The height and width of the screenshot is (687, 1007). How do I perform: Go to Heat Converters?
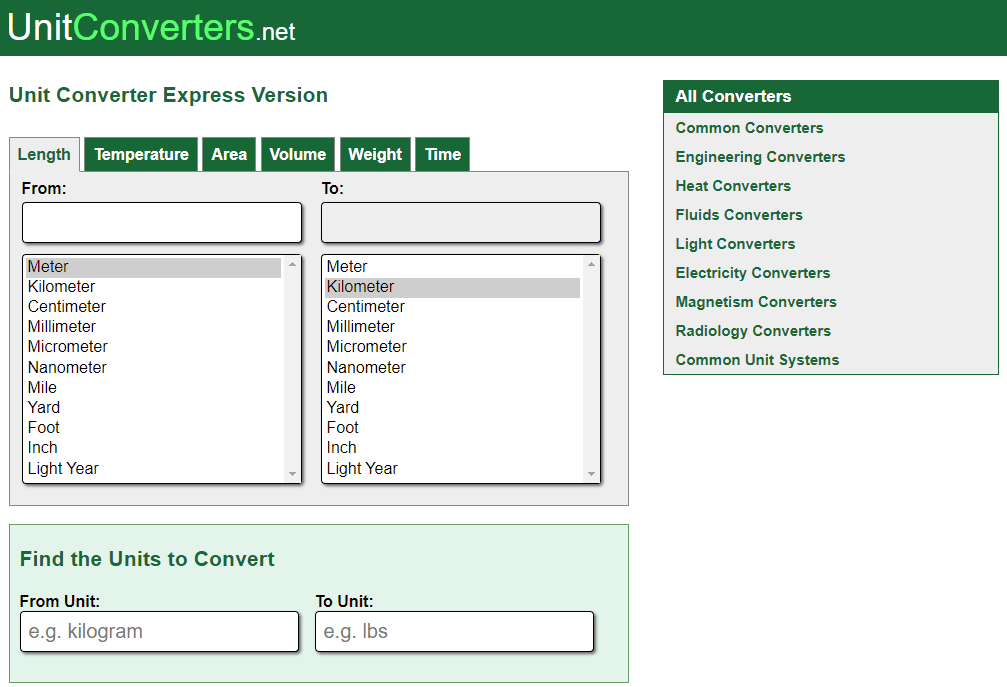pyautogui.click(x=733, y=186)
